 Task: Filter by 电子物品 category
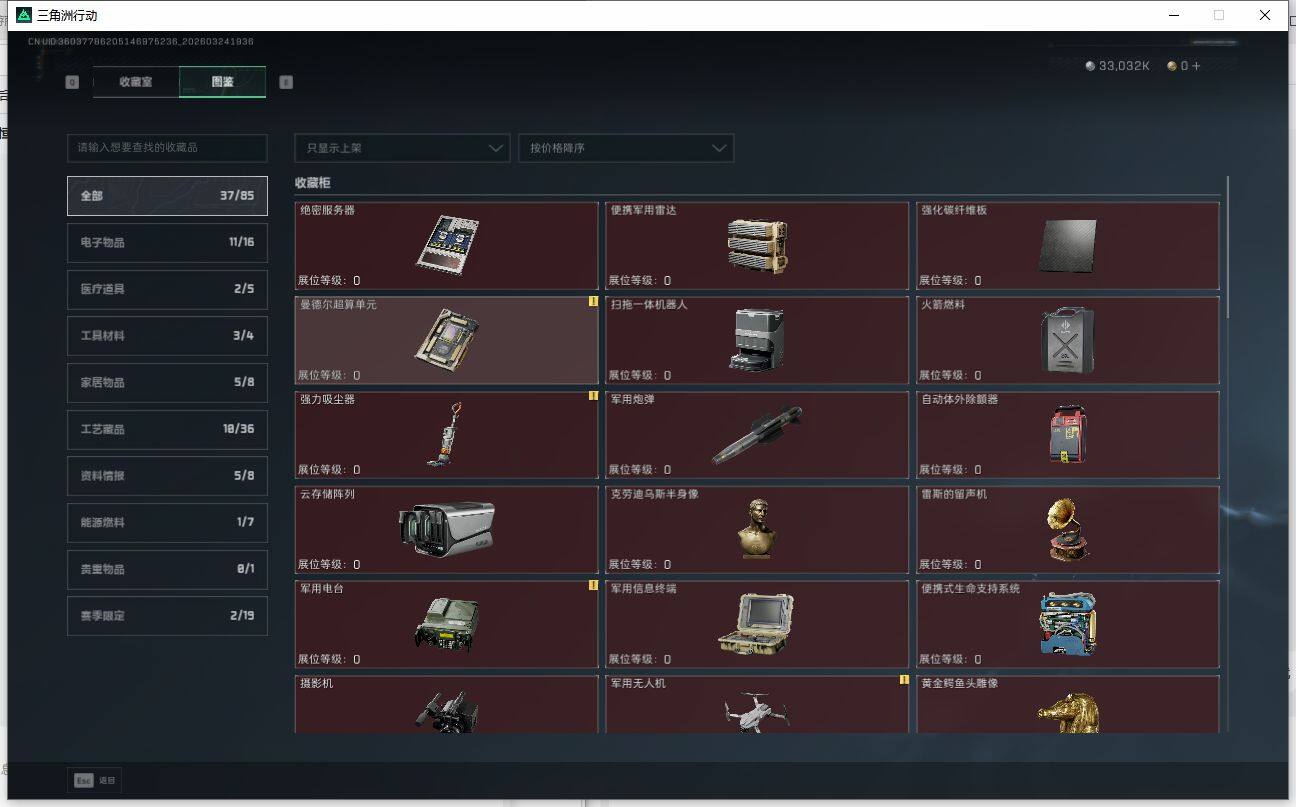coord(167,243)
